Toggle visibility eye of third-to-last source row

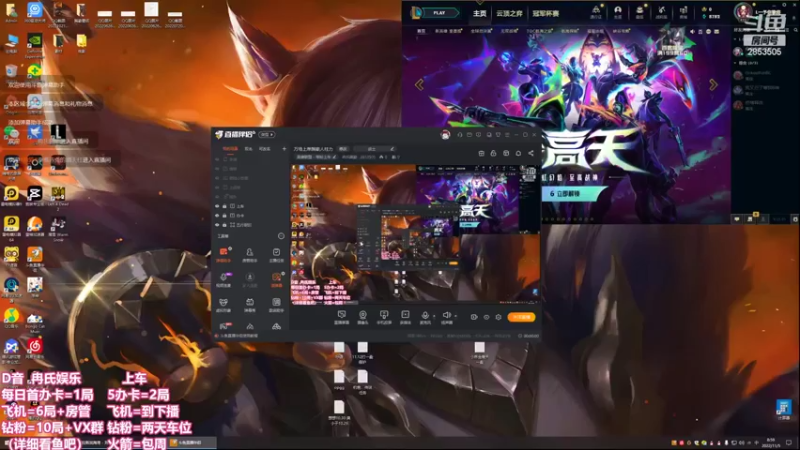(217, 207)
